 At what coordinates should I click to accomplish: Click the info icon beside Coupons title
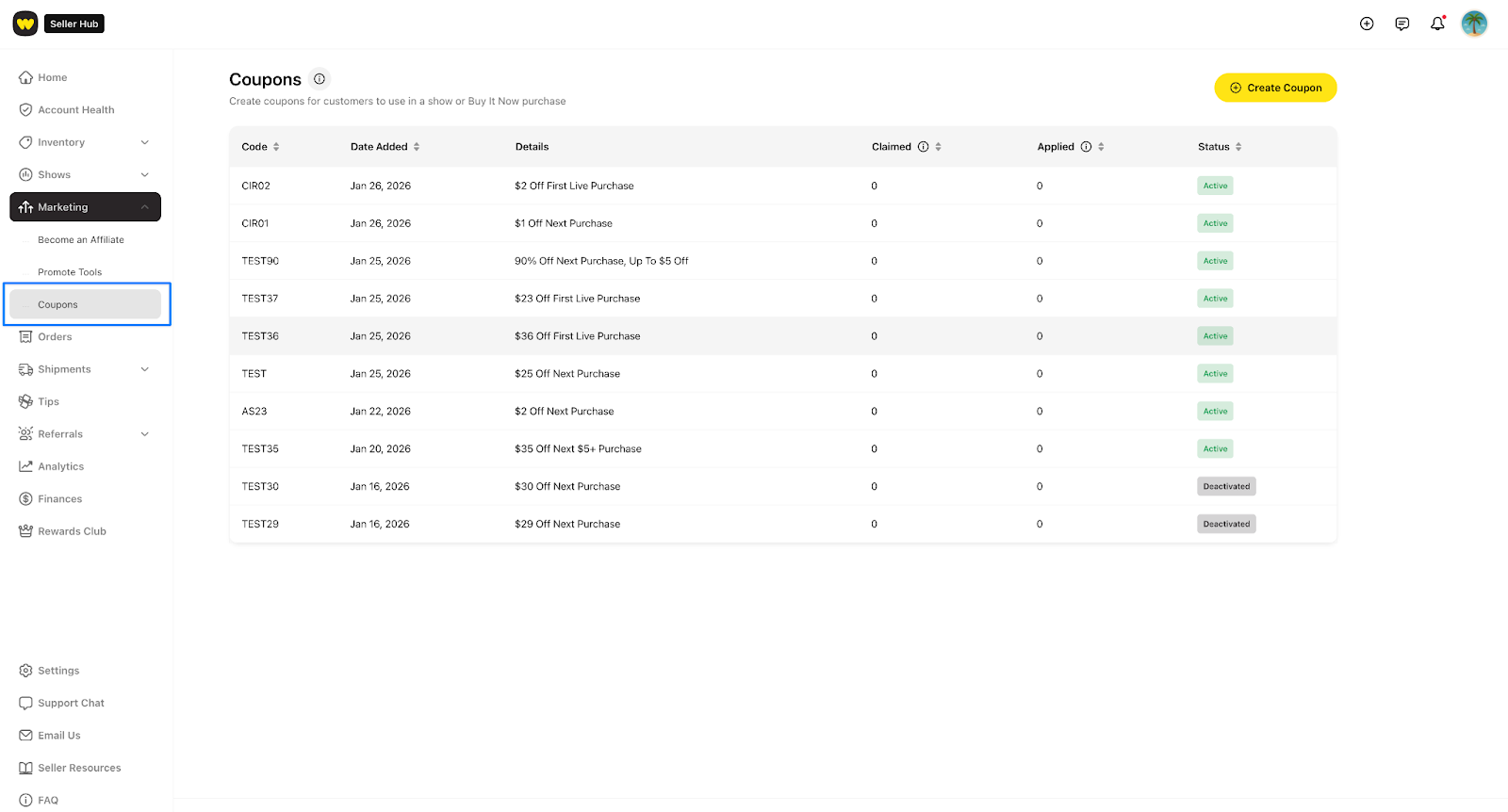[320, 79]
